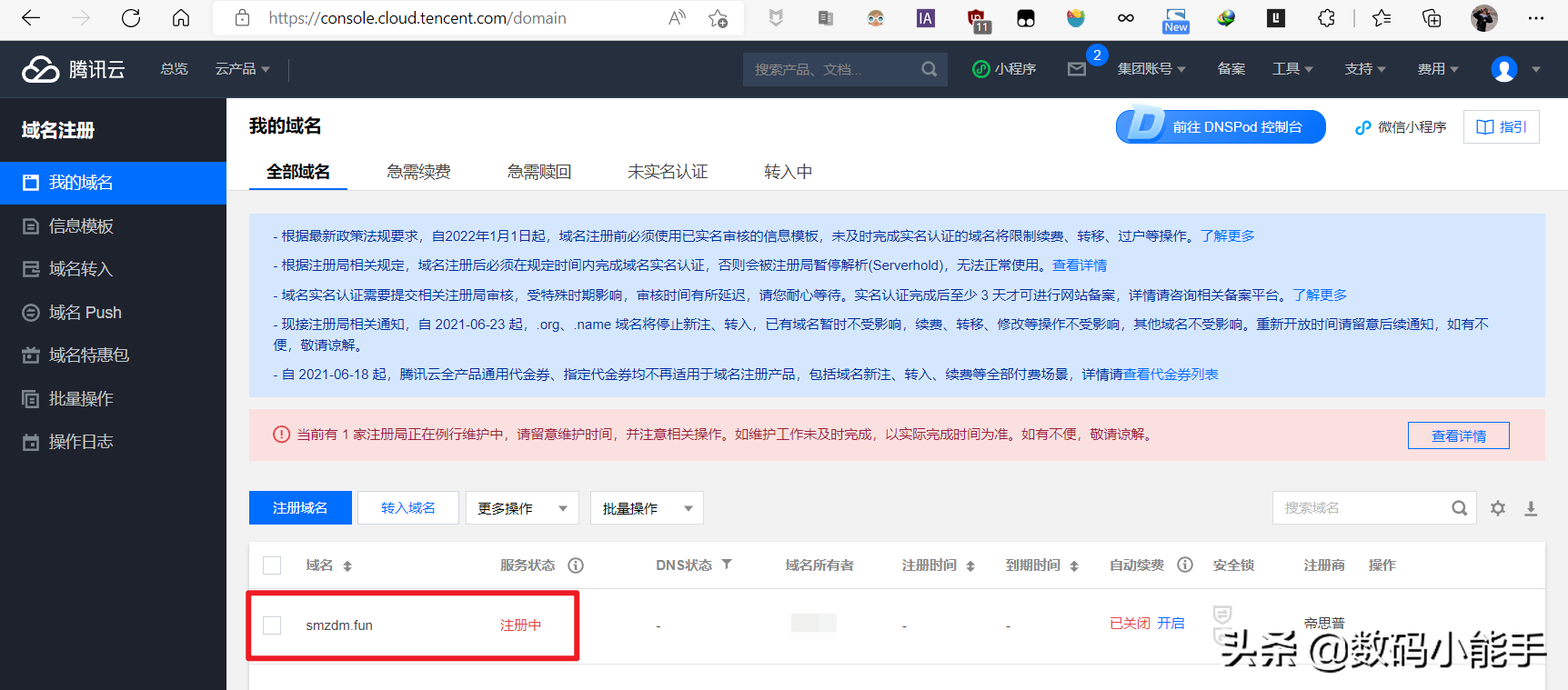Click the 查看详情 button in maintenance notice
This screenshot has width=1568, height=690.
1459,435
